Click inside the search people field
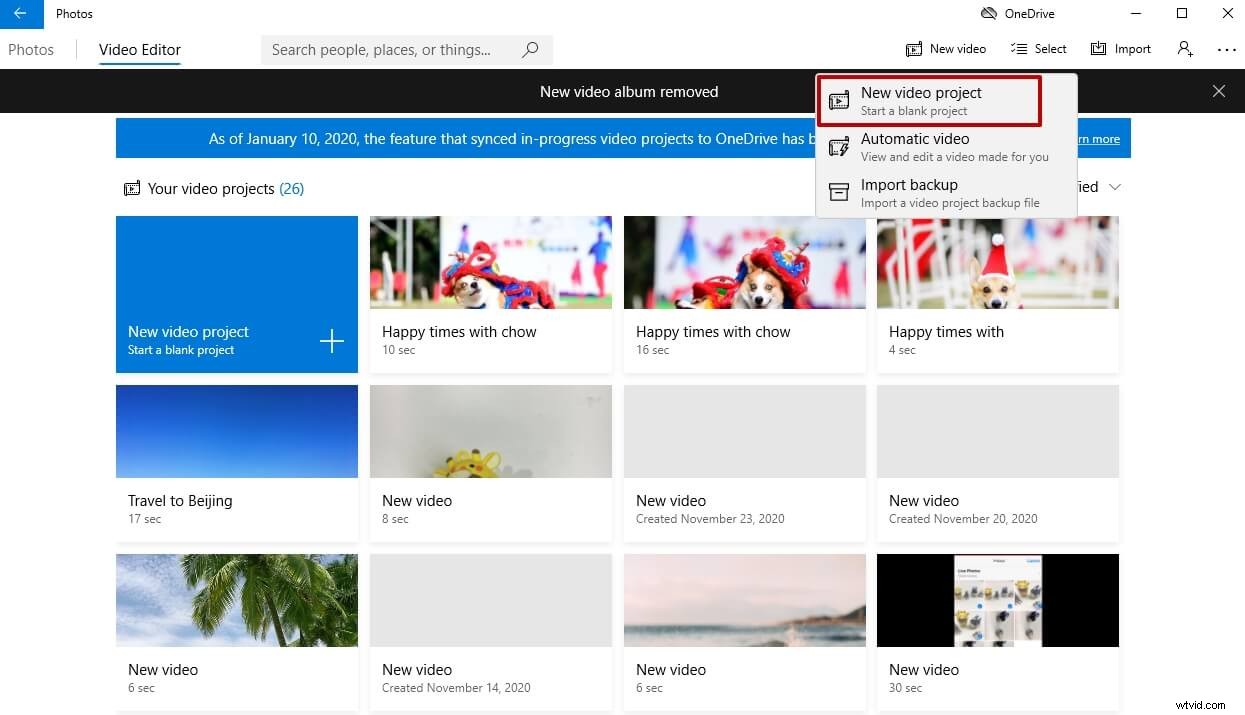 [x=390, y=49]
